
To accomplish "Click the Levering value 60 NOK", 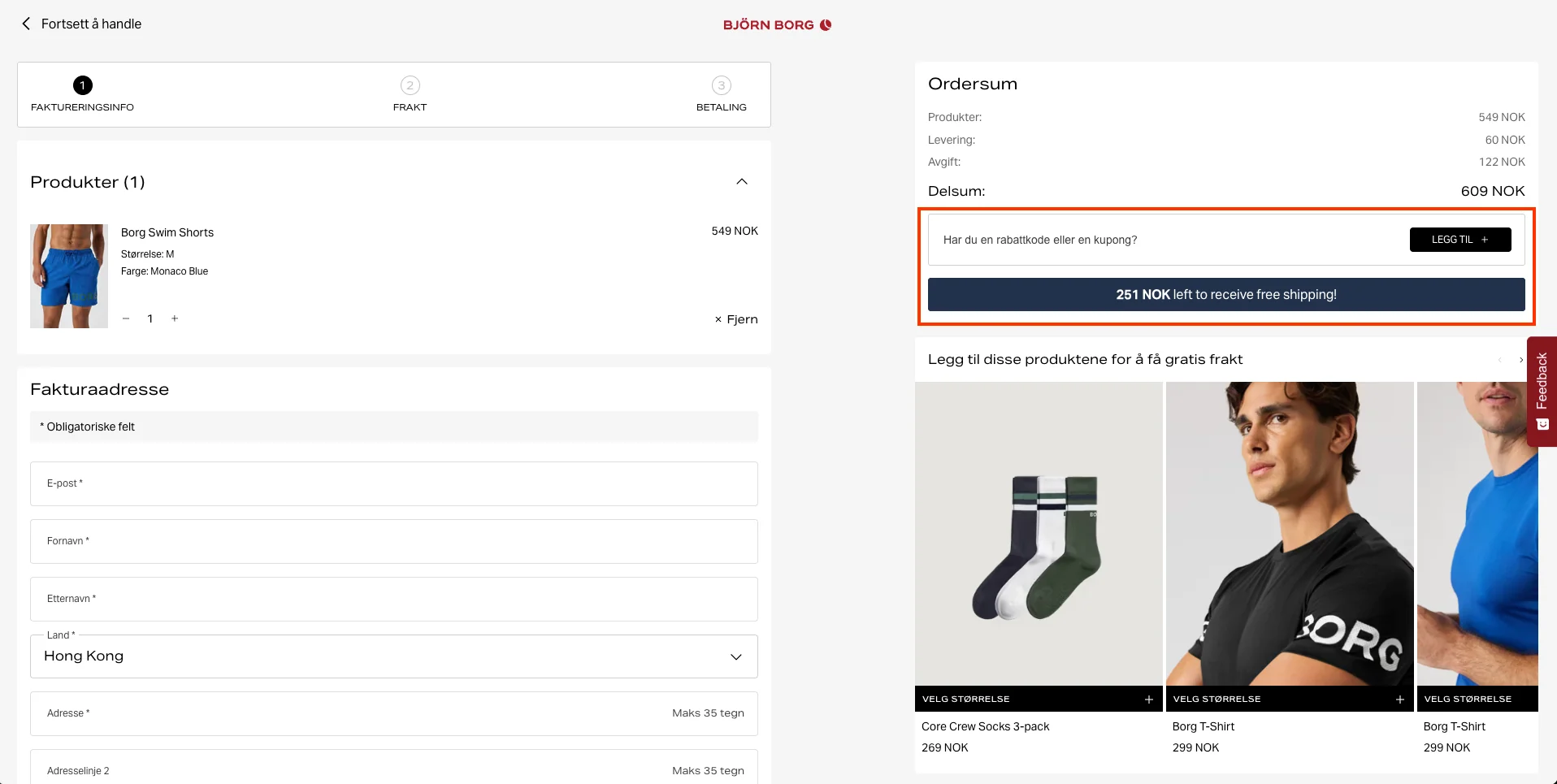I will 1505,140.
